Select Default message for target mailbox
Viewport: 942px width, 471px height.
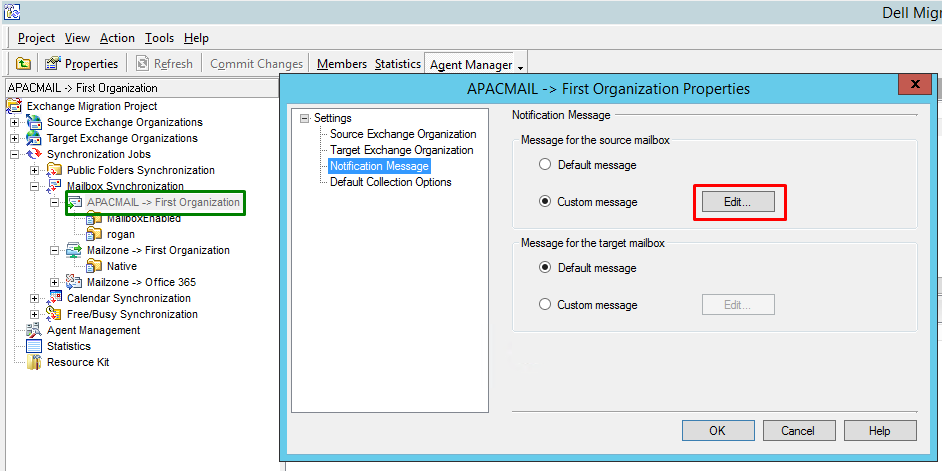(545, 268)
